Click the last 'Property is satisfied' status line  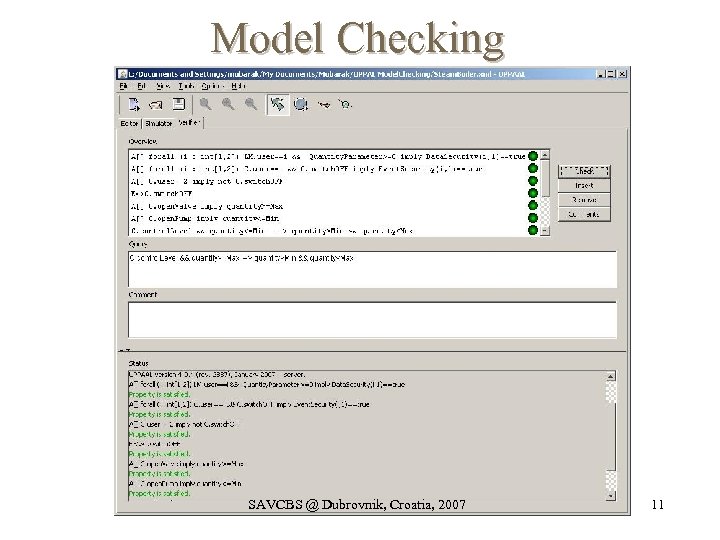[x=159, y=494]
